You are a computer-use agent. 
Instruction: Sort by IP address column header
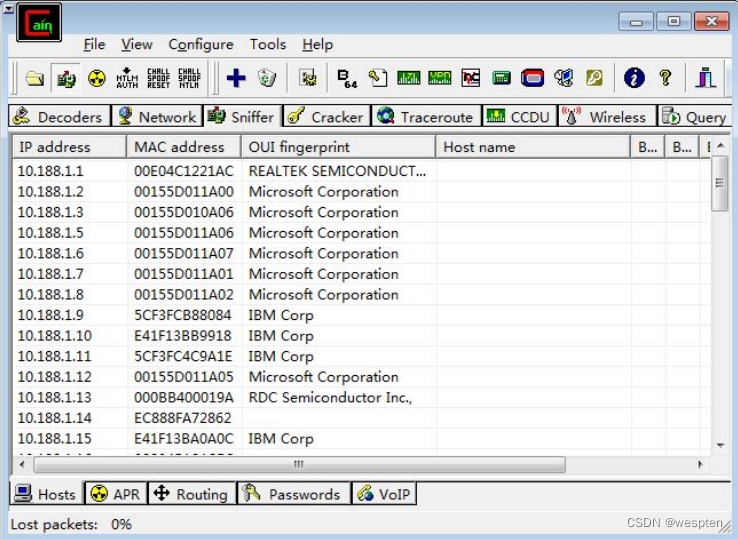point(70,147)
